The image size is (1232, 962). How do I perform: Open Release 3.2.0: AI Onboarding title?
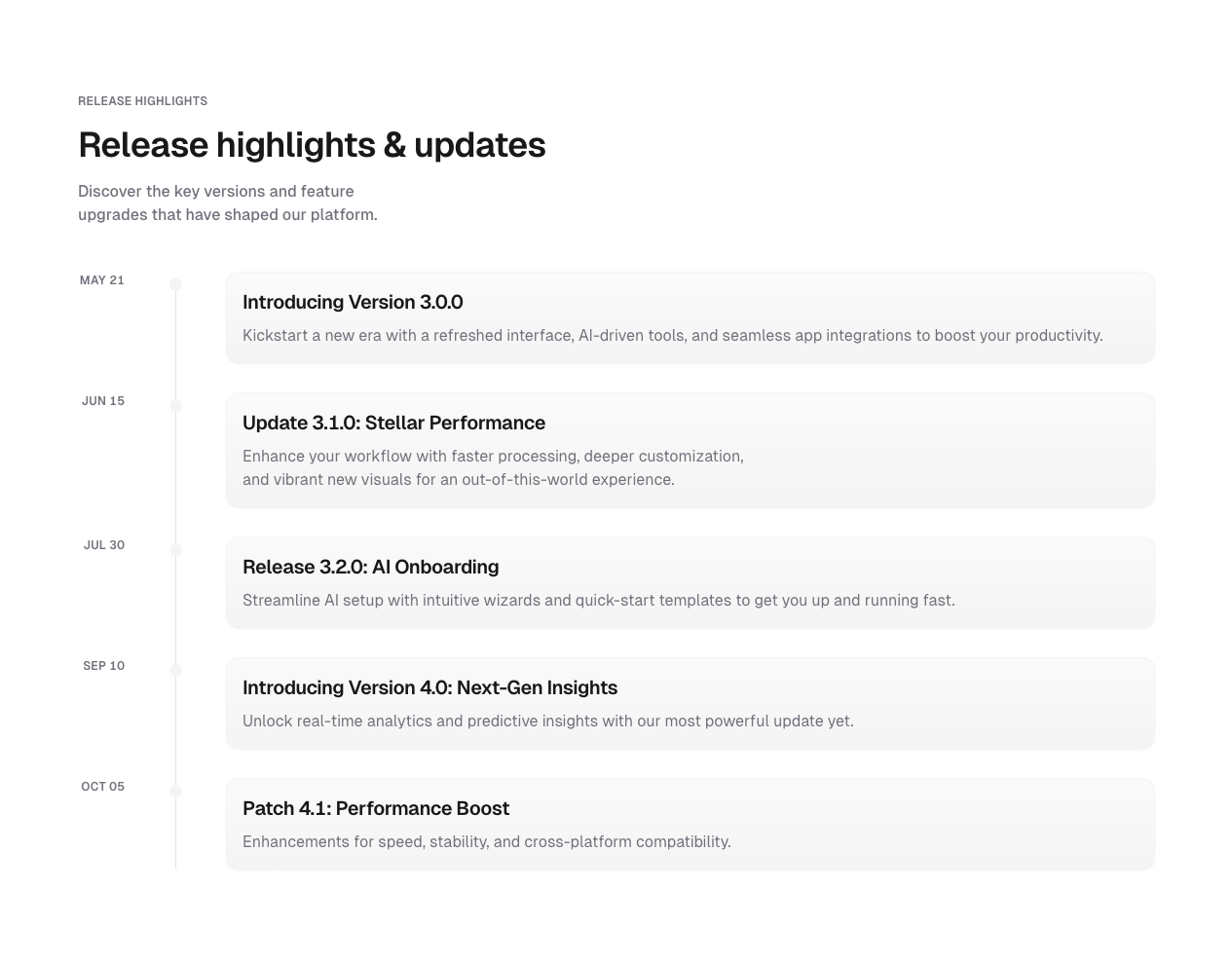370,567
